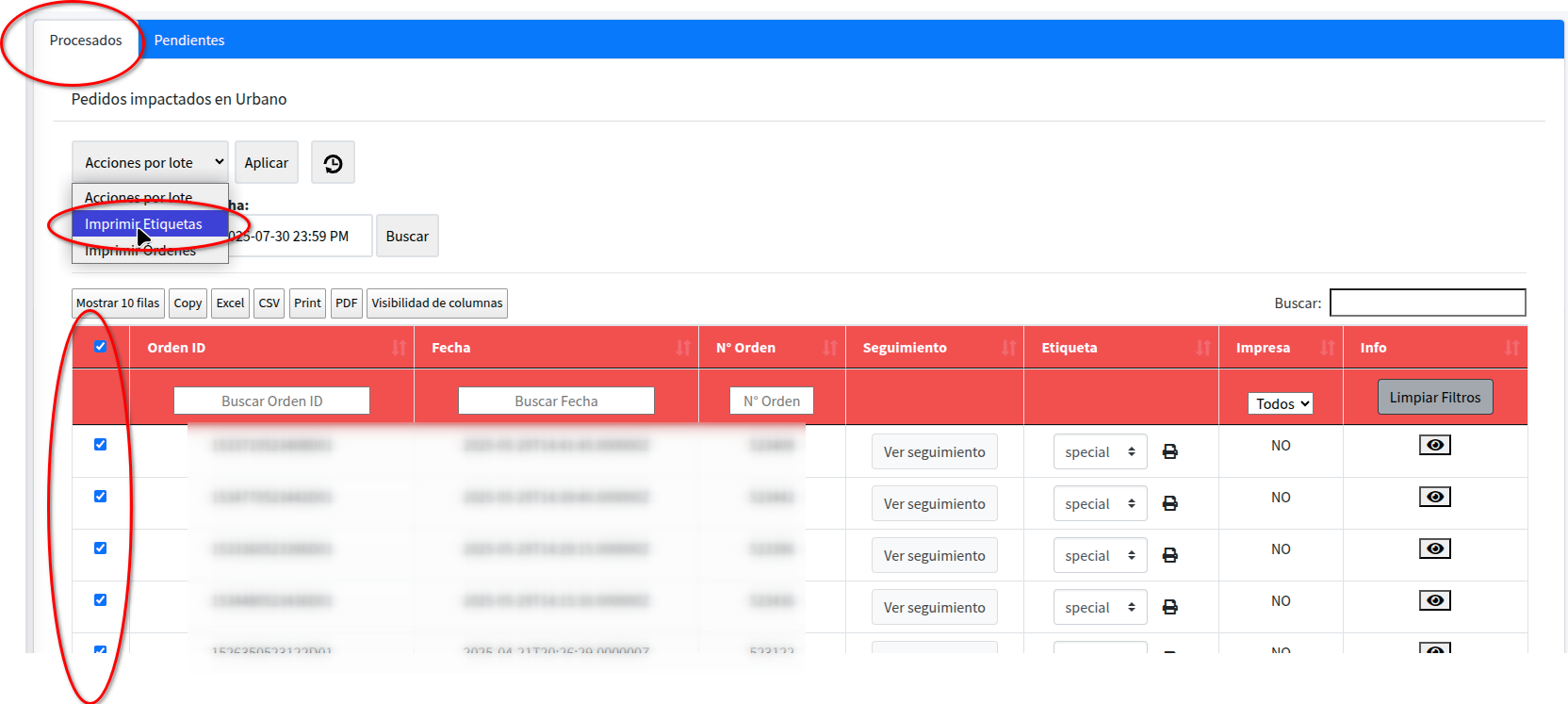Screen dimensions: 1568x704
Task: Click the Limpiar Filtros button
Action: (x=1434, y=398)
